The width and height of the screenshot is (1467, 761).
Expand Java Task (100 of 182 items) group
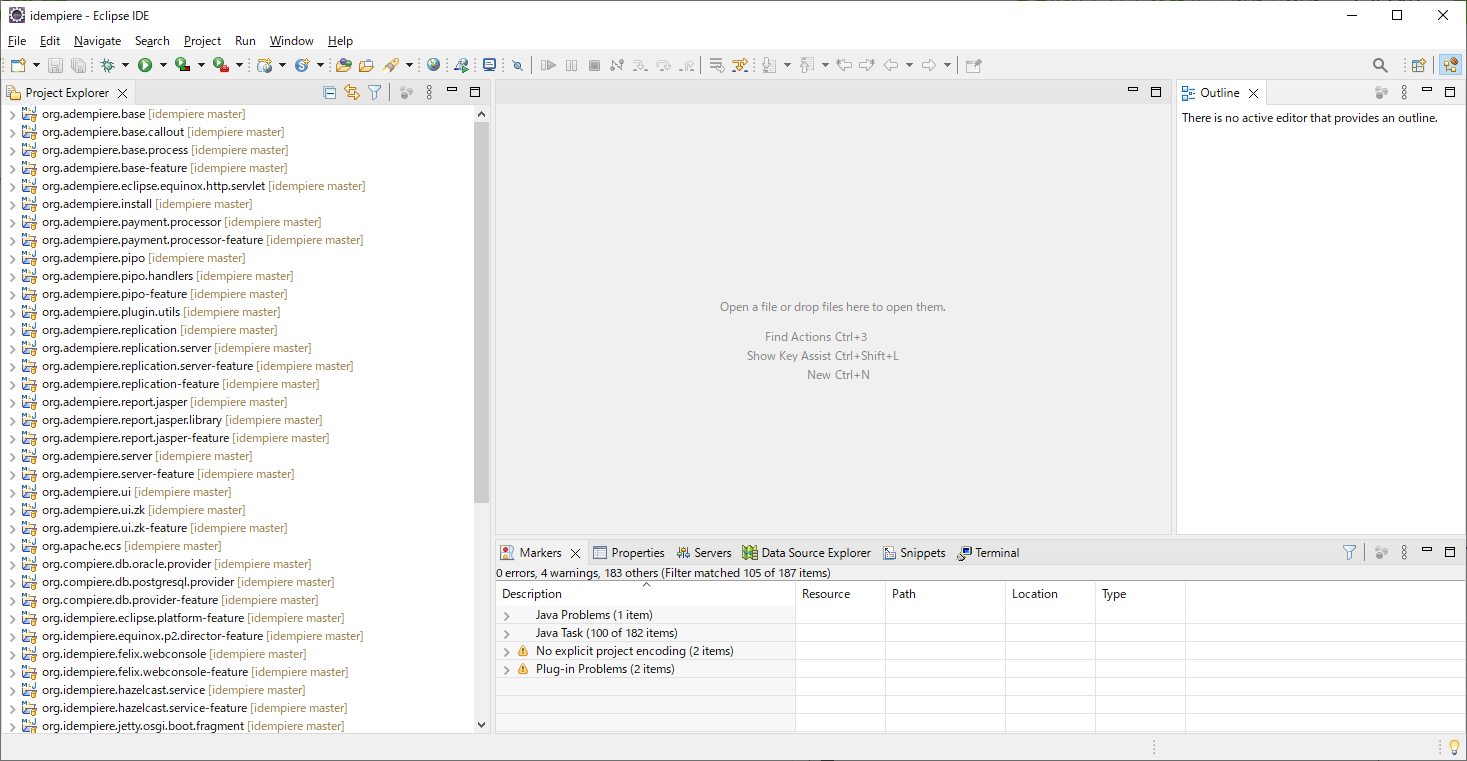pos(507,634)
